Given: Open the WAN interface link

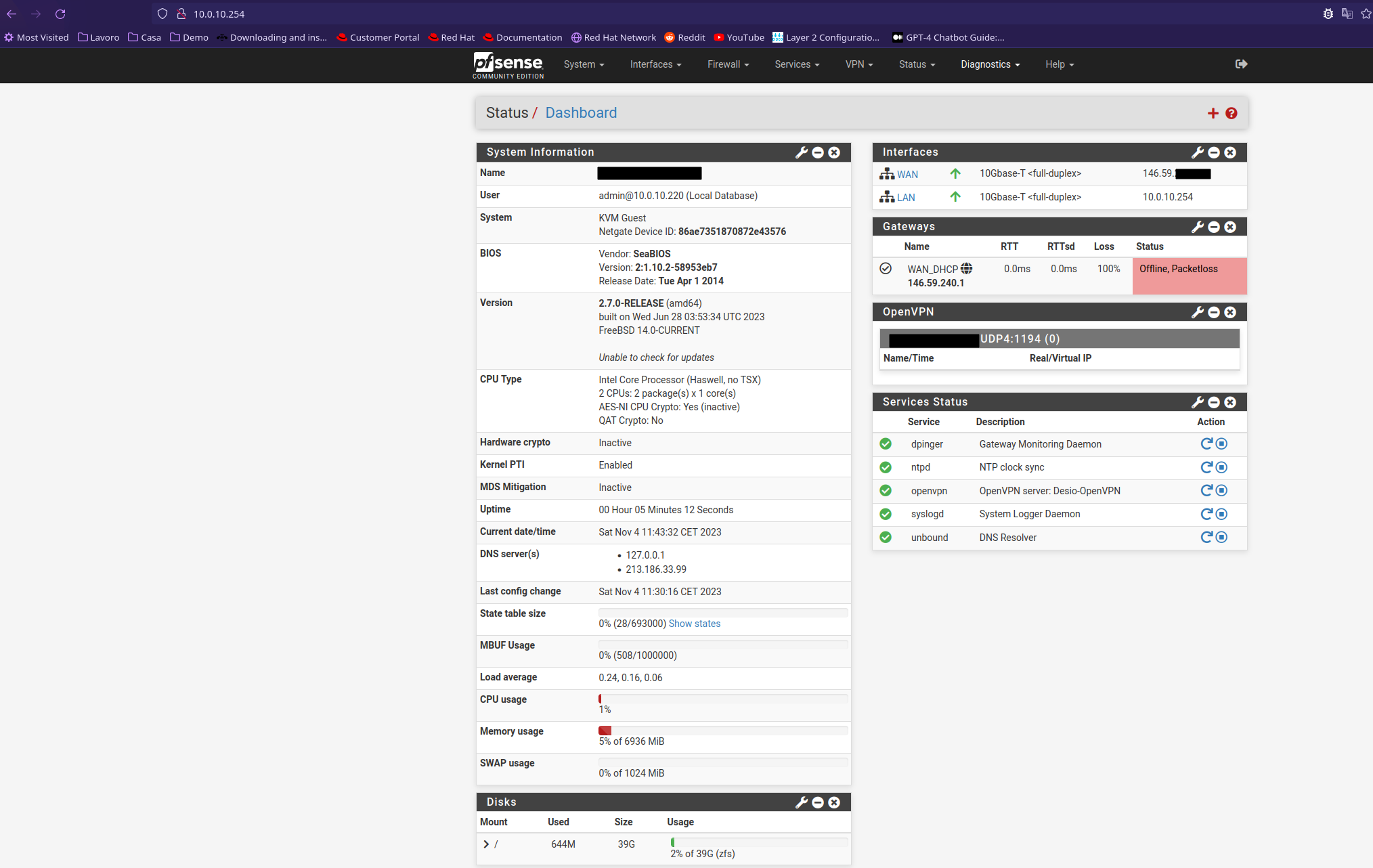Looking at the screenshot, I should click(x=907, y=175).
